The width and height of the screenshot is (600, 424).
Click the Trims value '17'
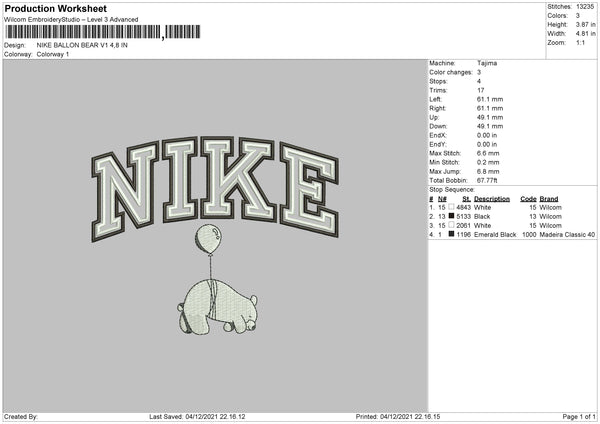(481, 90)
